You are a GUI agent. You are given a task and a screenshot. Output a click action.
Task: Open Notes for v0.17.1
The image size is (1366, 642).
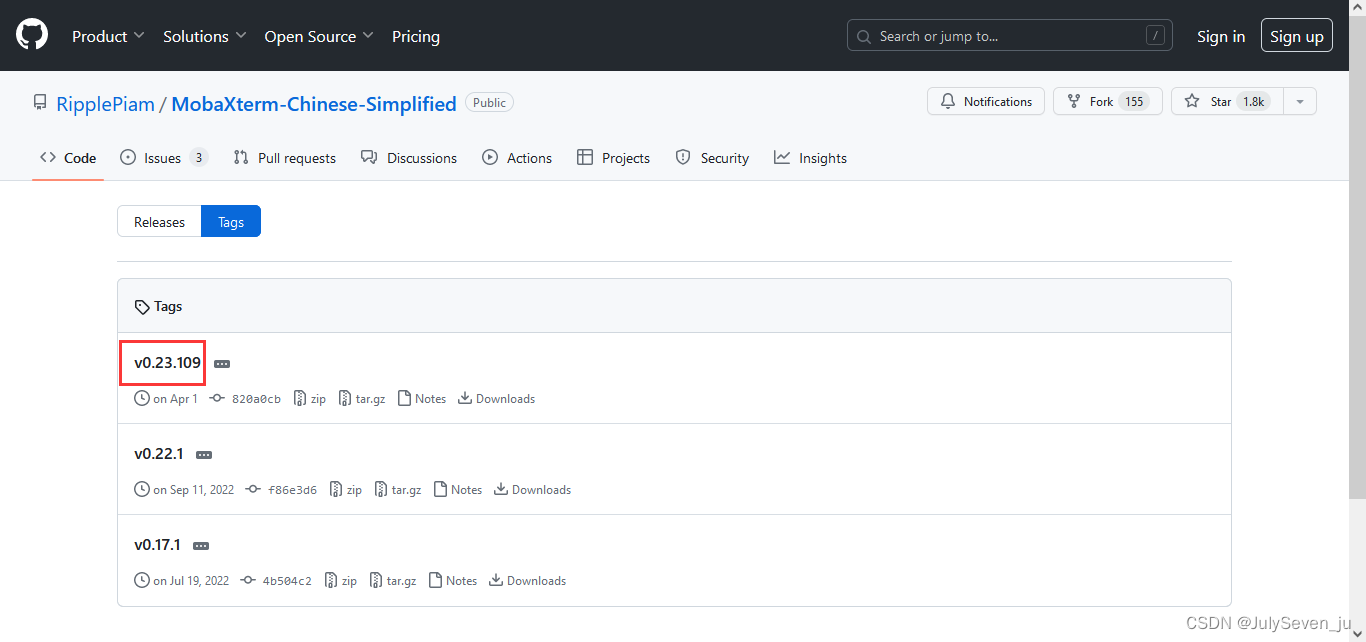coord(453,581)
